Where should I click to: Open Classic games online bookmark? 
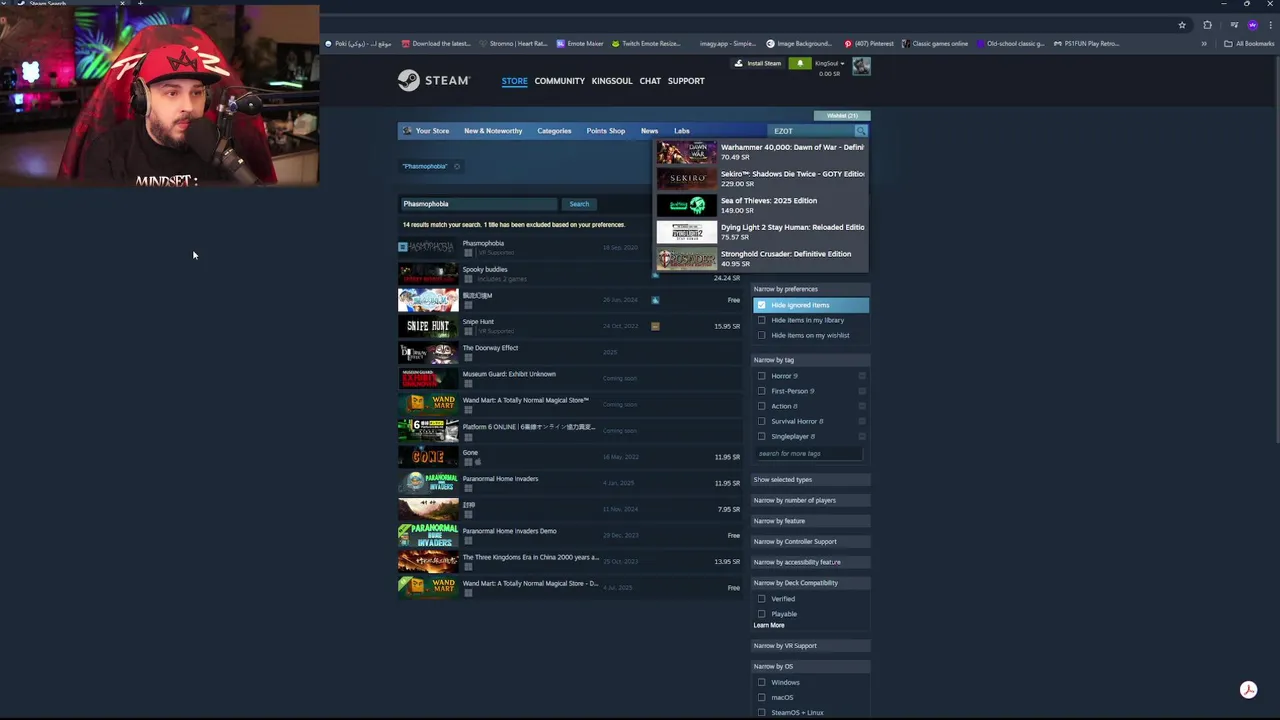coord(935,44)
